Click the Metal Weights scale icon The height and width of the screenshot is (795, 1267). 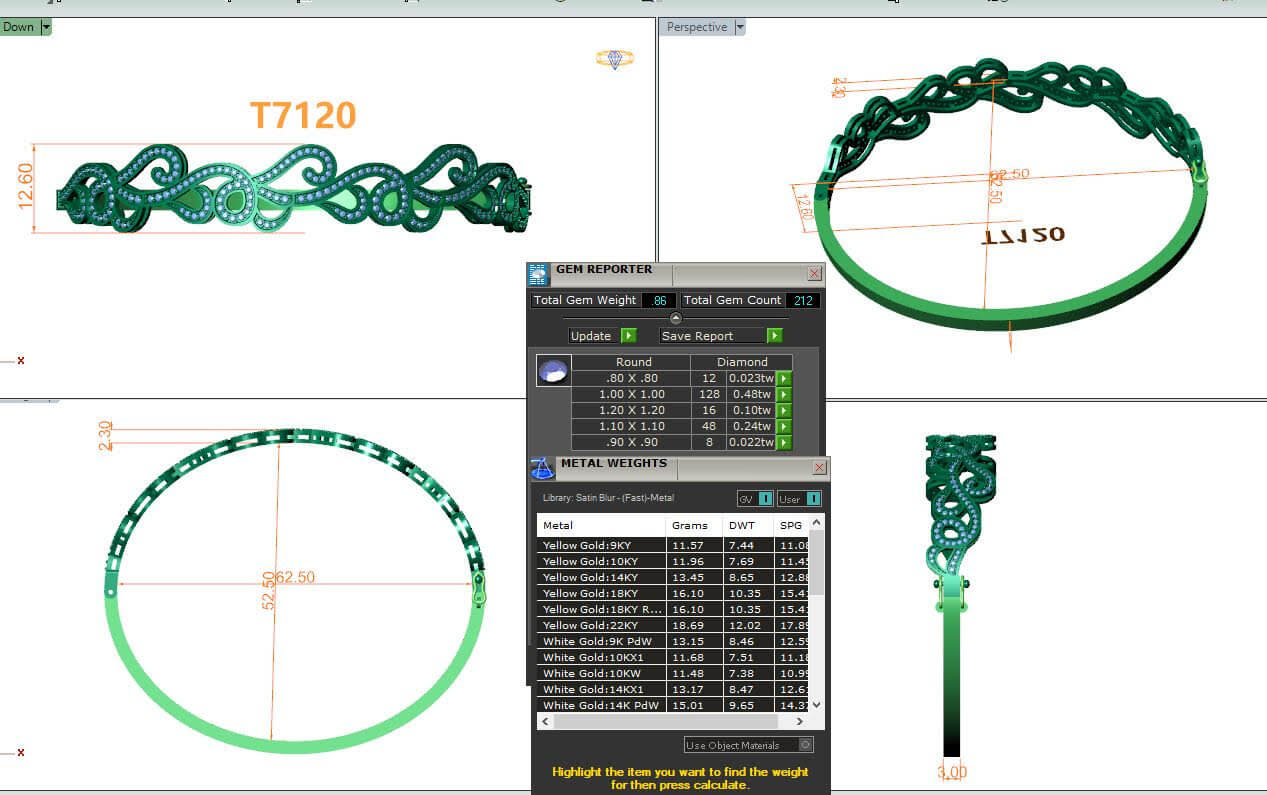click(542, 469)
